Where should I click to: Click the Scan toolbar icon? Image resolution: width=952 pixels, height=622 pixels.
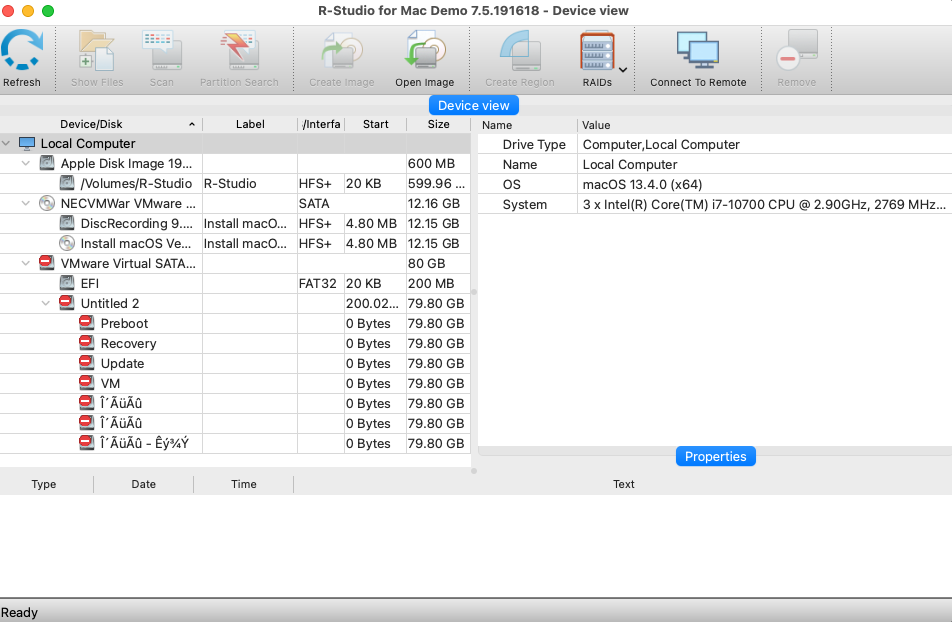point(162,50)
